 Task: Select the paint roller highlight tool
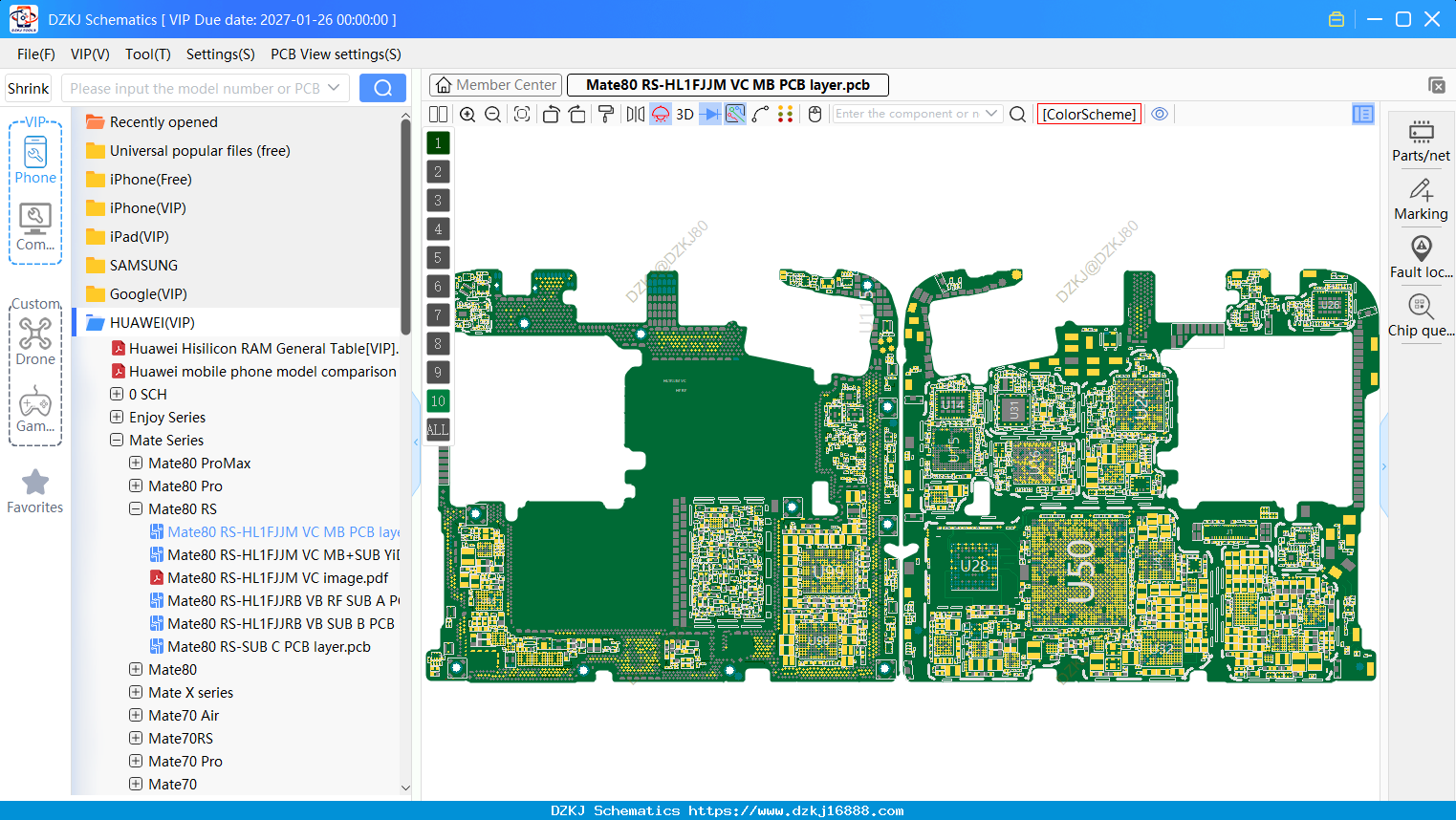[606, 114]
